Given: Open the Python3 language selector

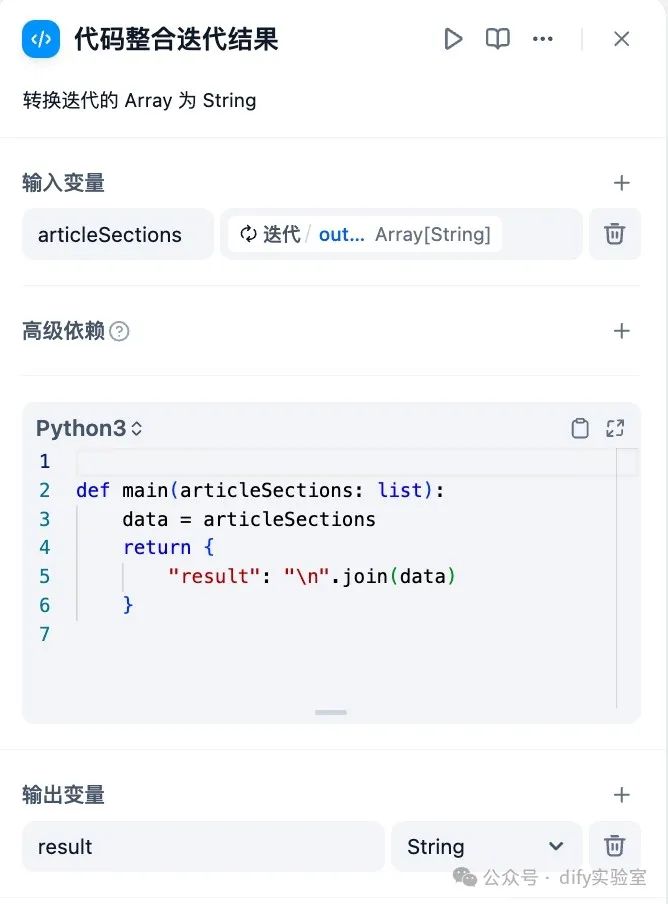Looking at the screenshot, I should 89,428.
